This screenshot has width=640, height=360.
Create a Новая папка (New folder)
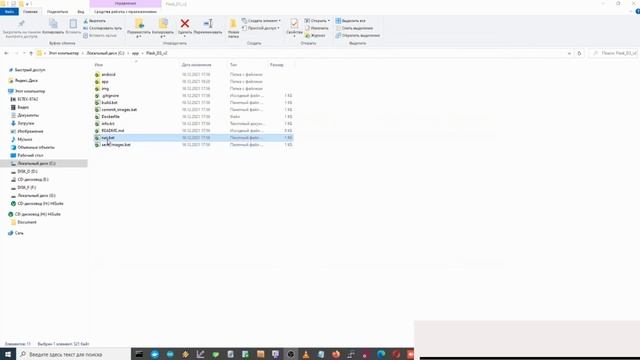(x=233, y=28)
